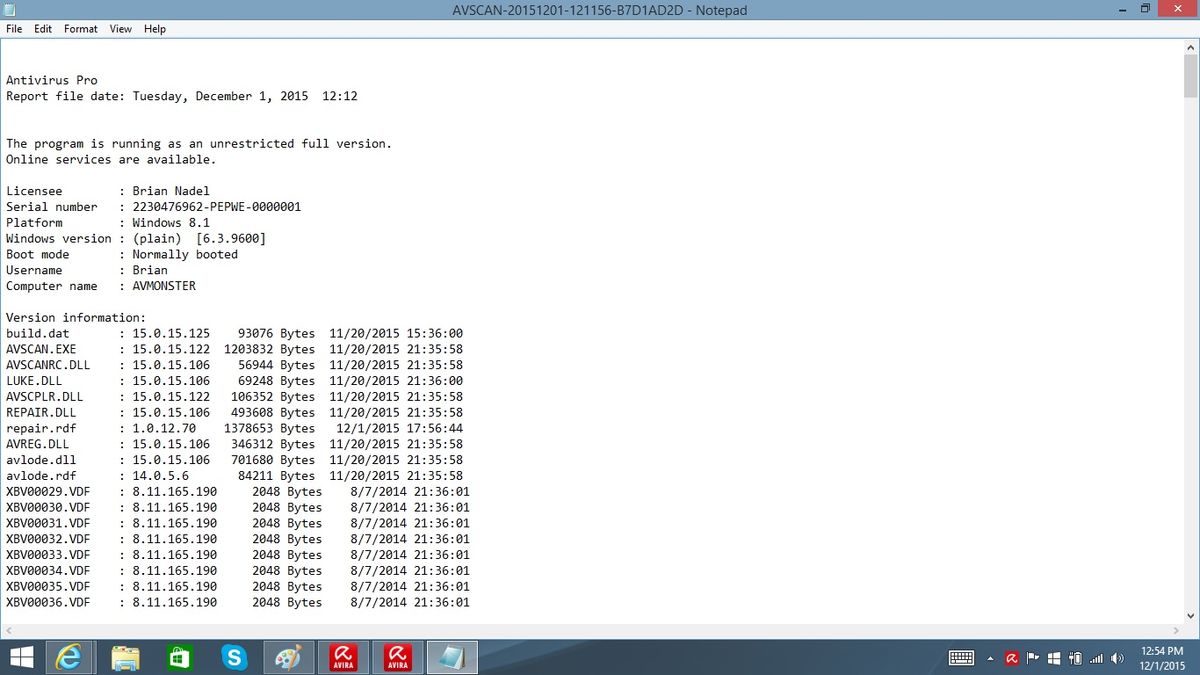Click the Username line
The height and width of the screenshot is (675, 1200).
click(87, 270)
